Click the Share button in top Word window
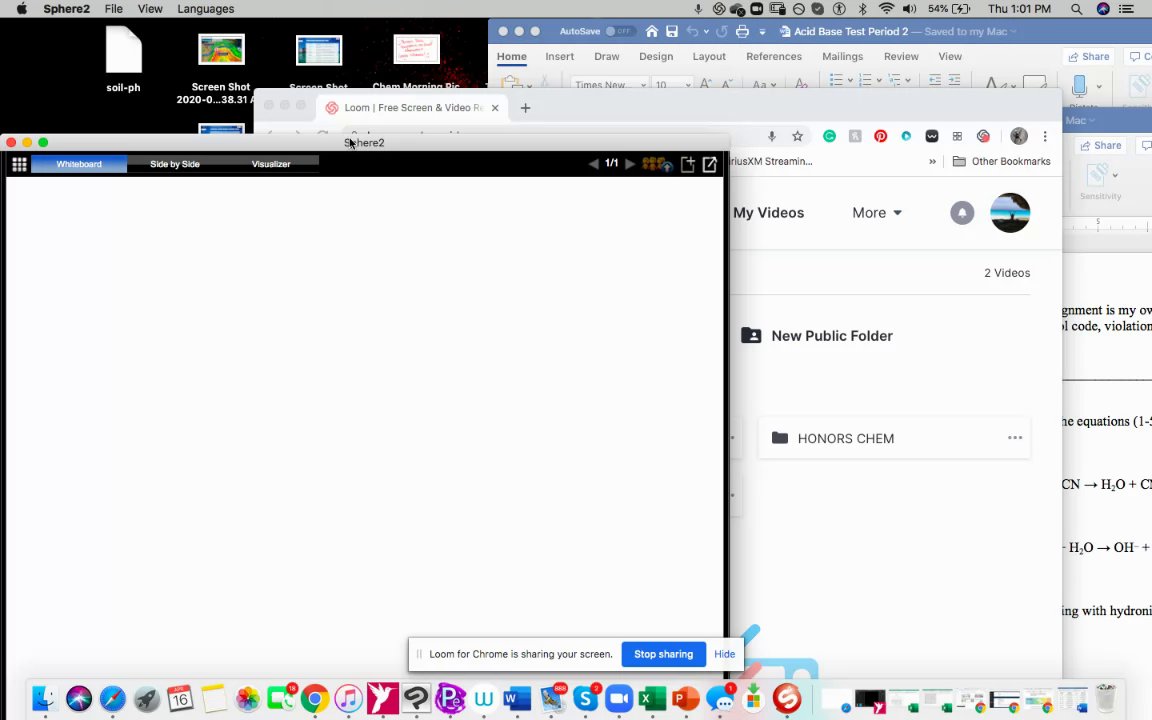Screen dimensions: 1152x720 1089,57
